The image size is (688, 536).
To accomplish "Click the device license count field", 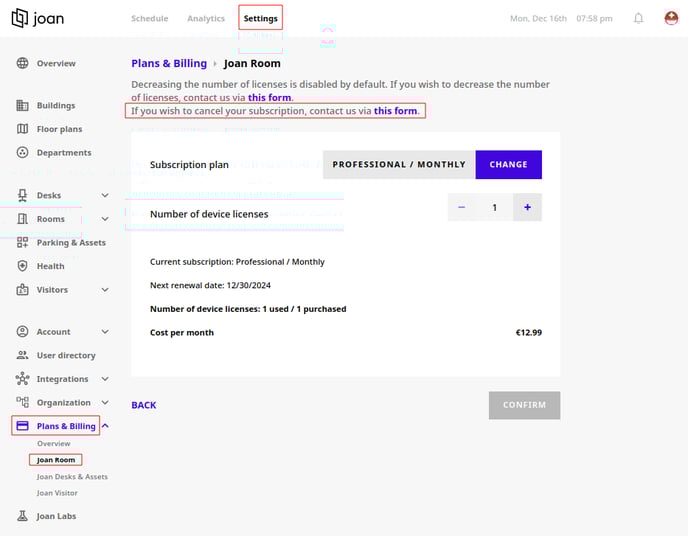I will [494, 207].
